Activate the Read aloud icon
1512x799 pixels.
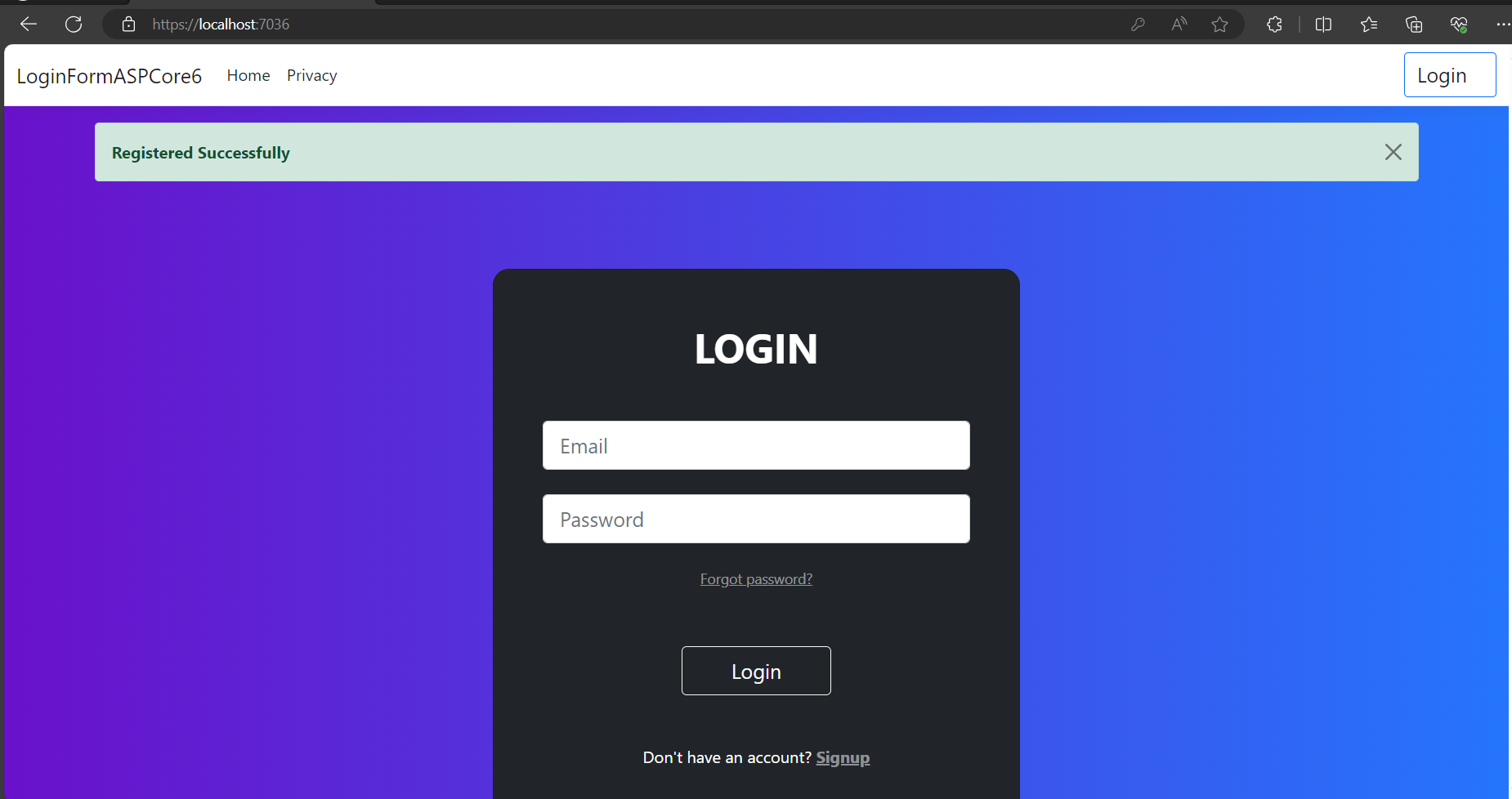pos(1179,25)
